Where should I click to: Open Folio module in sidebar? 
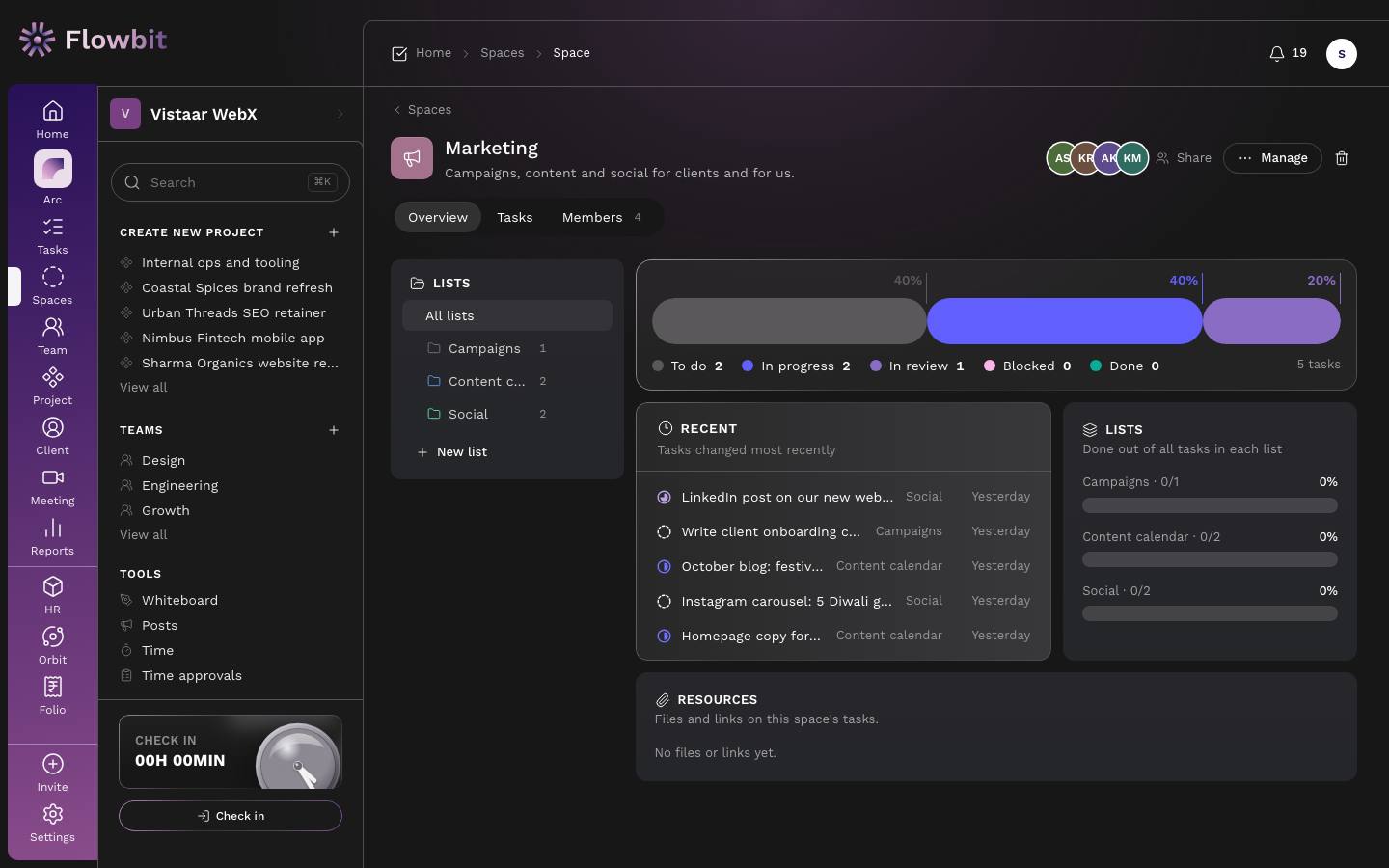click(52, 696)
